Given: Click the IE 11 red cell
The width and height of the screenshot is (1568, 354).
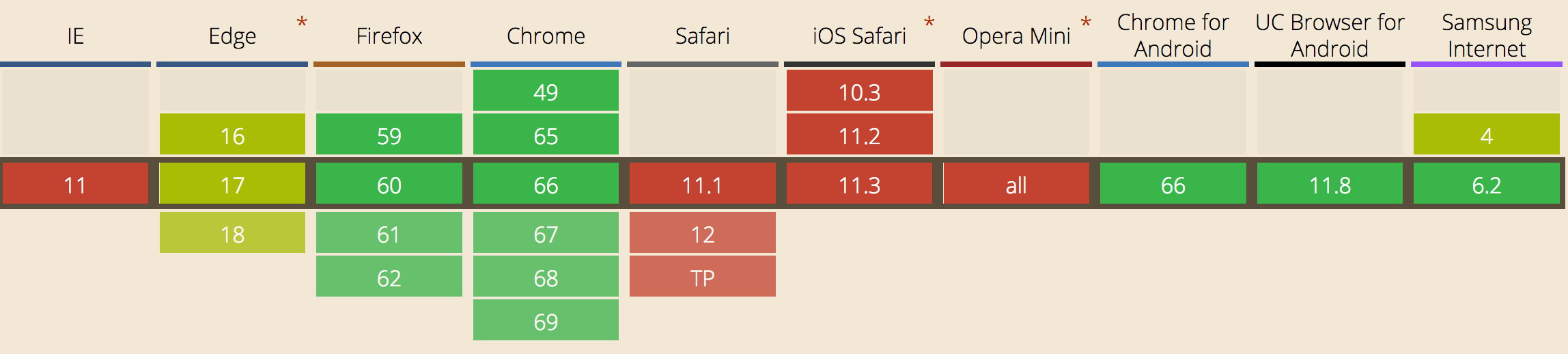Looking at the screenshot, I should [75, 183].
